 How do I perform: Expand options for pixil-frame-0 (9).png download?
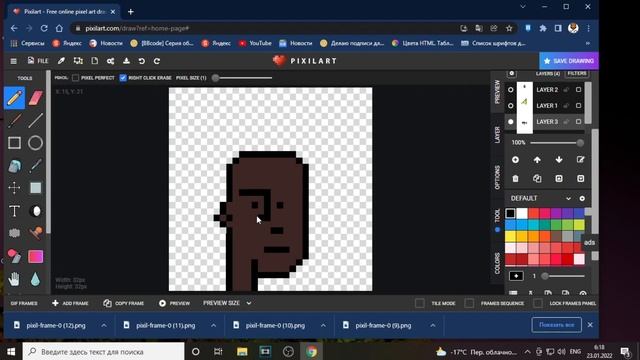click(433, 325)
